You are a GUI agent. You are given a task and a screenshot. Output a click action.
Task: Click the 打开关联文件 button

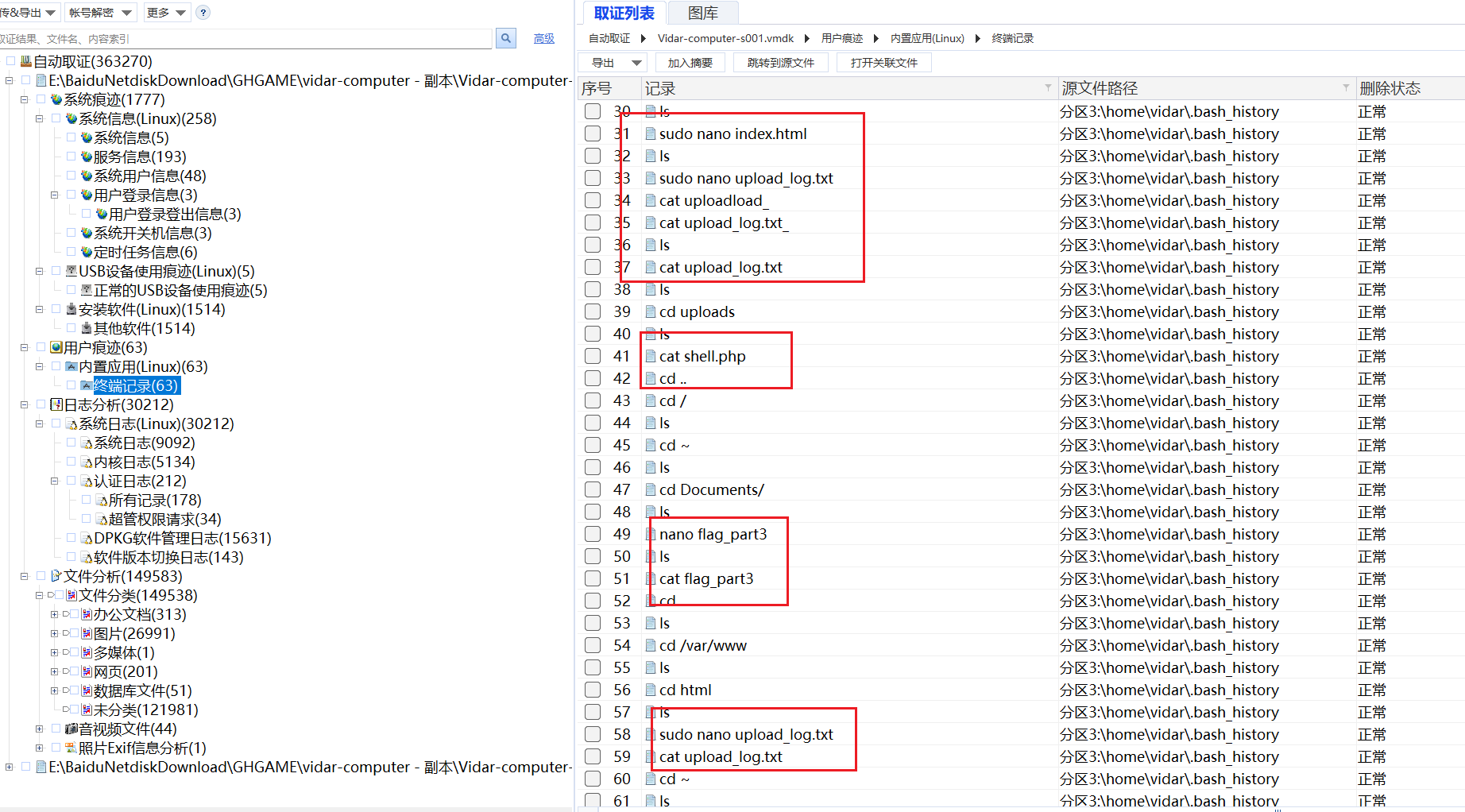click(x=883, y=63)
